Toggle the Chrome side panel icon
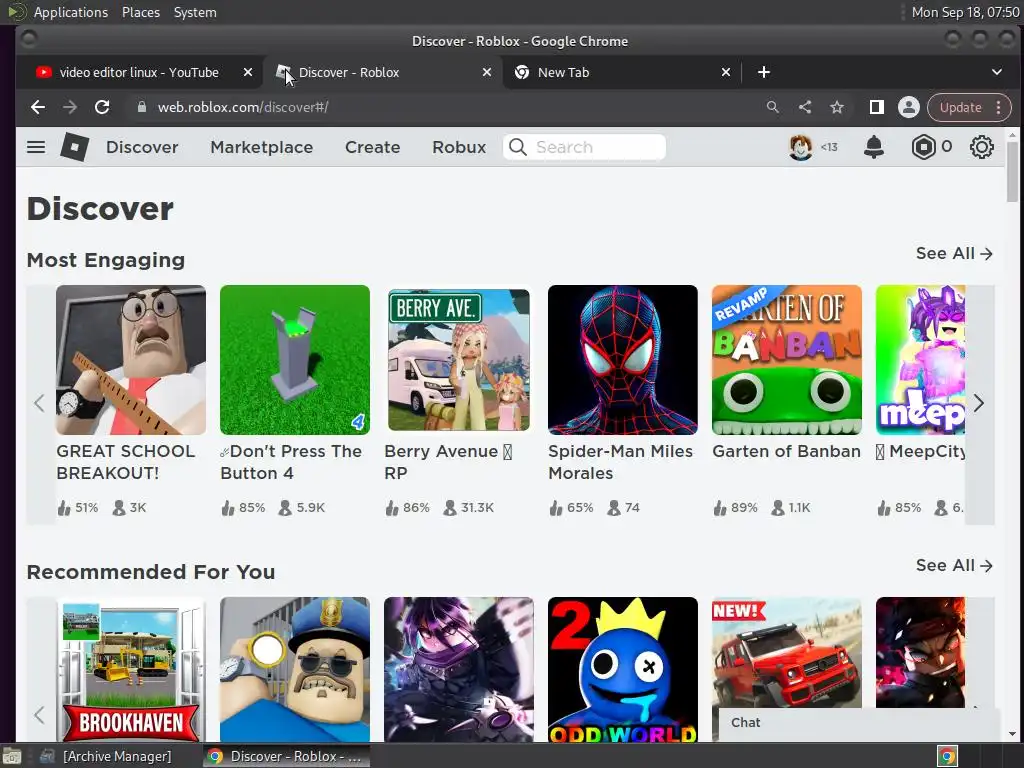This screenshot has height=768, width=1024. click(876, 107)
